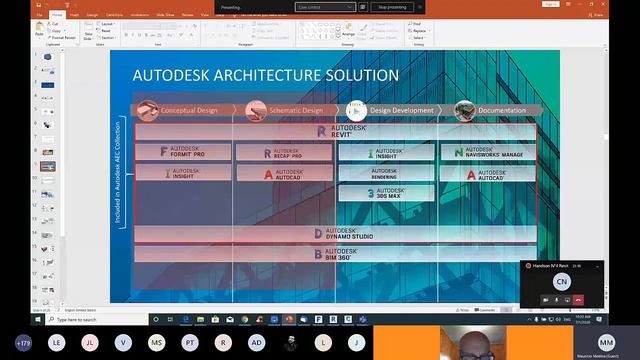Toggle Underline formatting in Font group
The width and height of the screenshot is (640, 360).
(x=139, y=35)
